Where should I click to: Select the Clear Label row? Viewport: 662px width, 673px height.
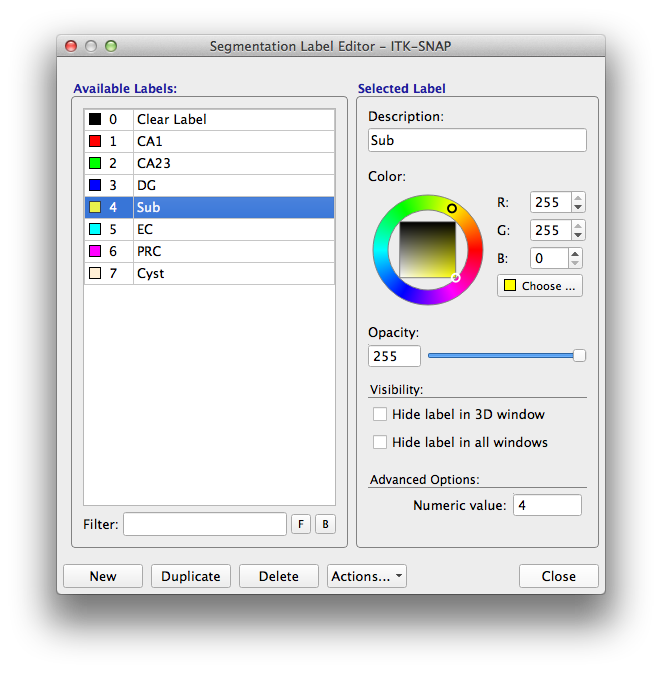pyautogui.click(x=210, y=119)
